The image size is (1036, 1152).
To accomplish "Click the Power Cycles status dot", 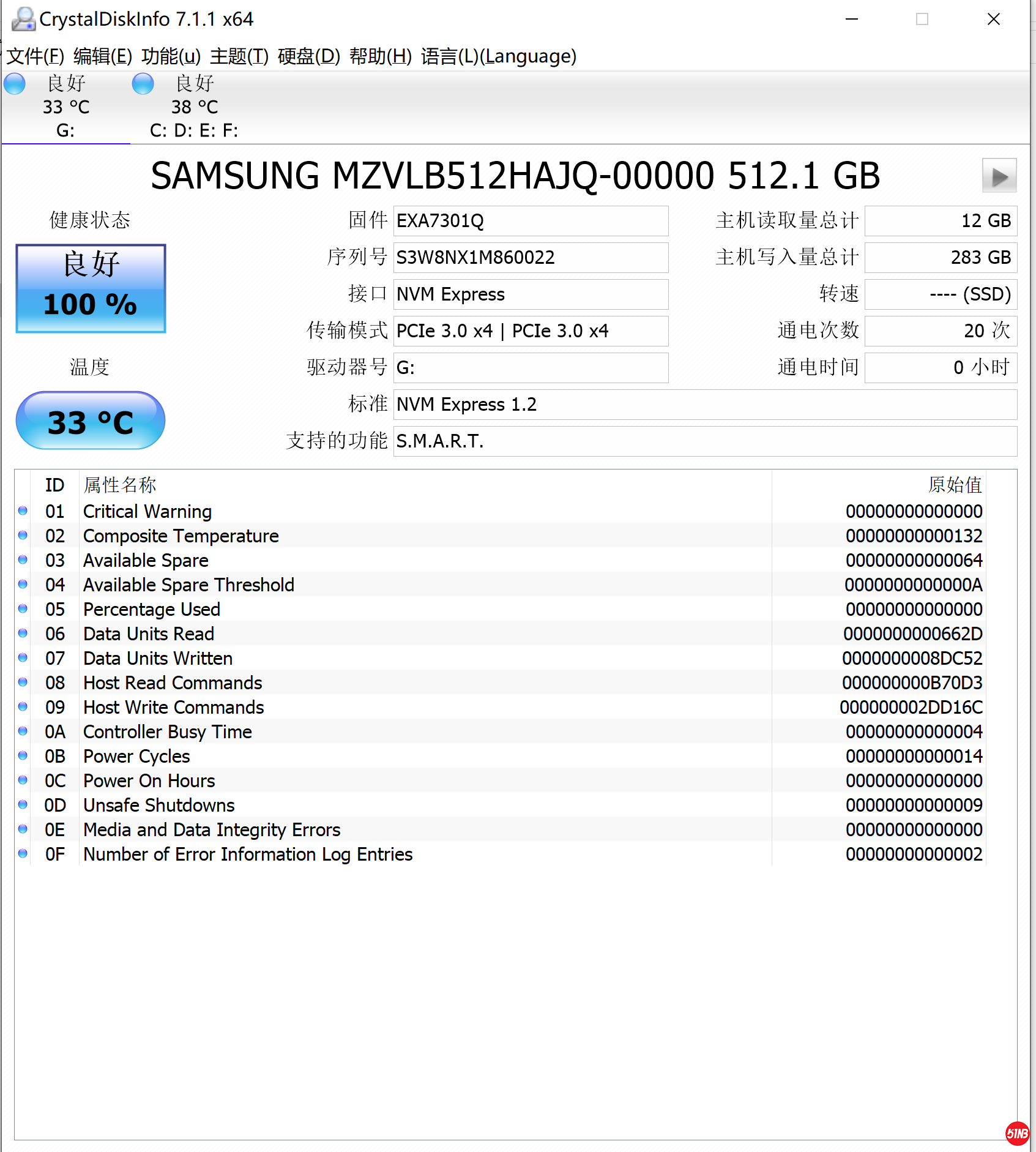I will (23, 755).
